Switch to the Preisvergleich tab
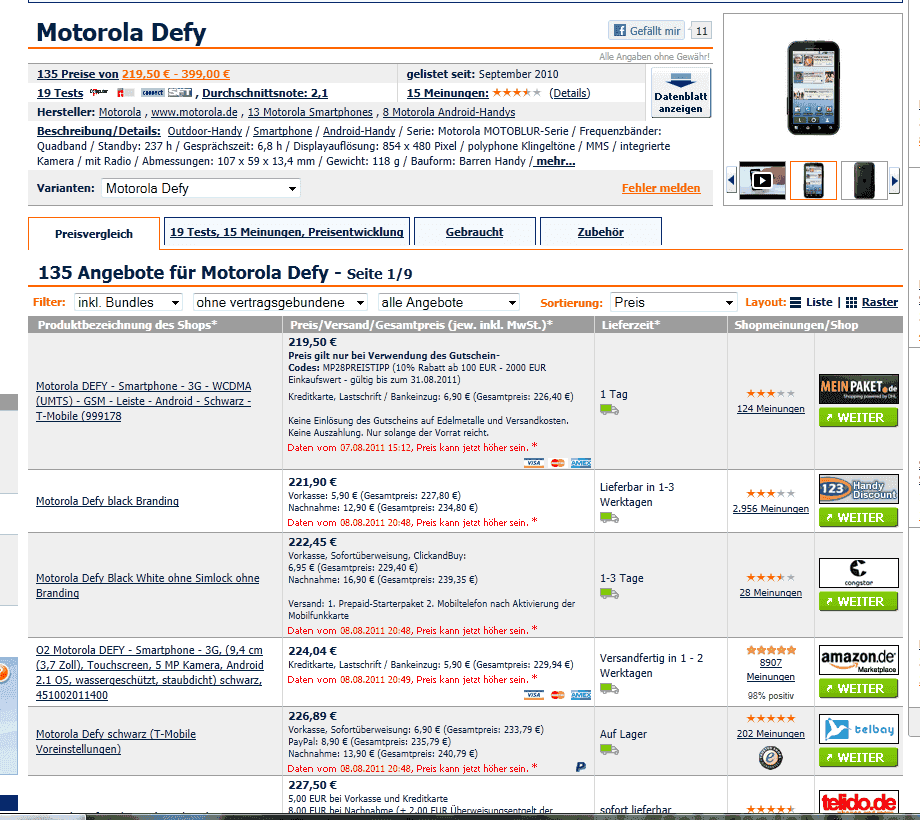Image resolution: width=920 pixels, height=820 pixels. tap(94, 234)
